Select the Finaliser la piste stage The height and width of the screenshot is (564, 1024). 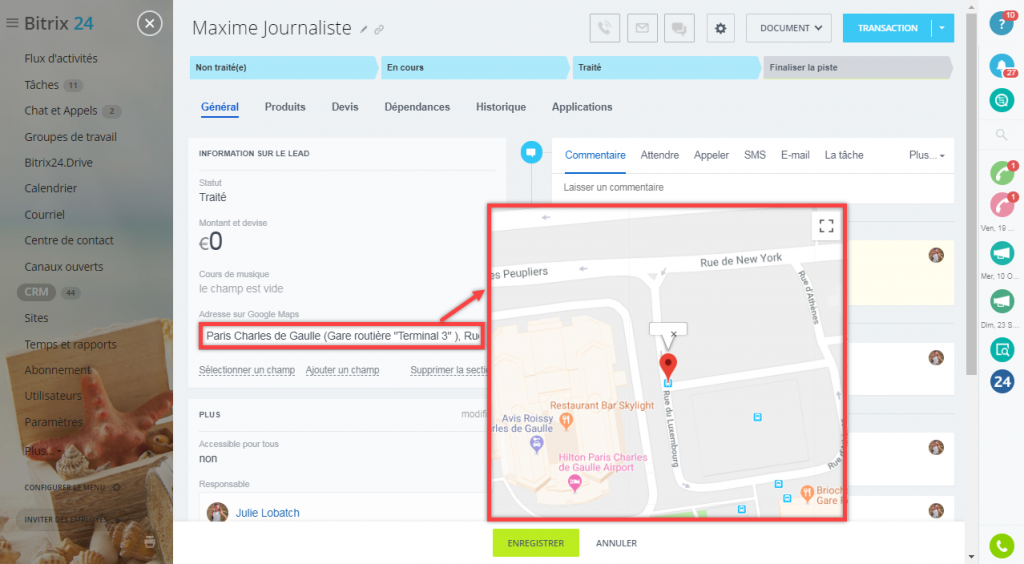click(x=857, y=67)
